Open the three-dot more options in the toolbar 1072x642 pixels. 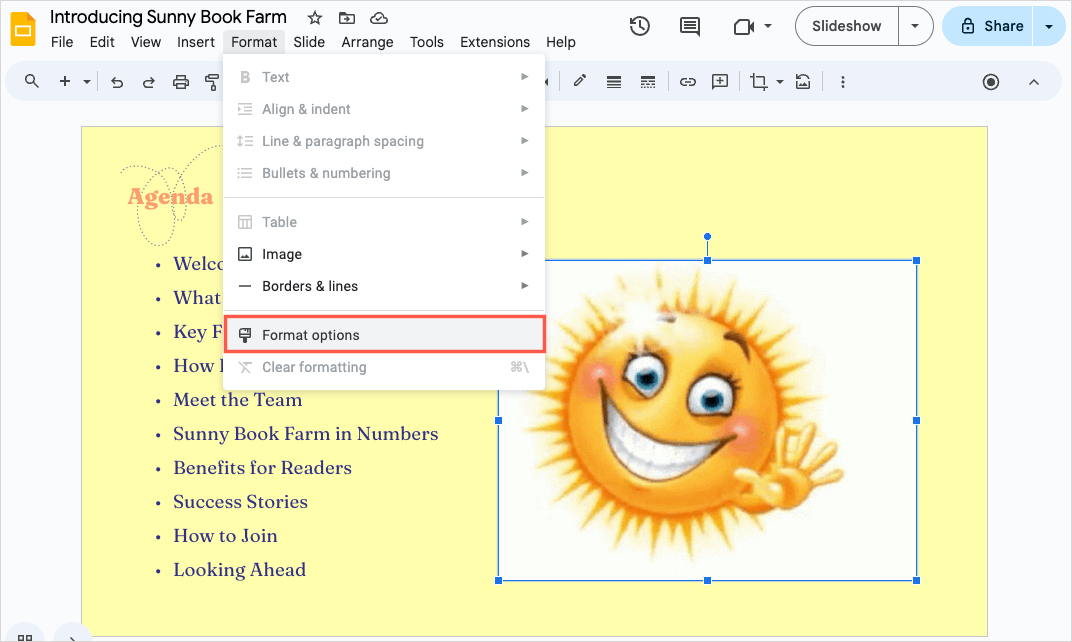coord(842,82)
